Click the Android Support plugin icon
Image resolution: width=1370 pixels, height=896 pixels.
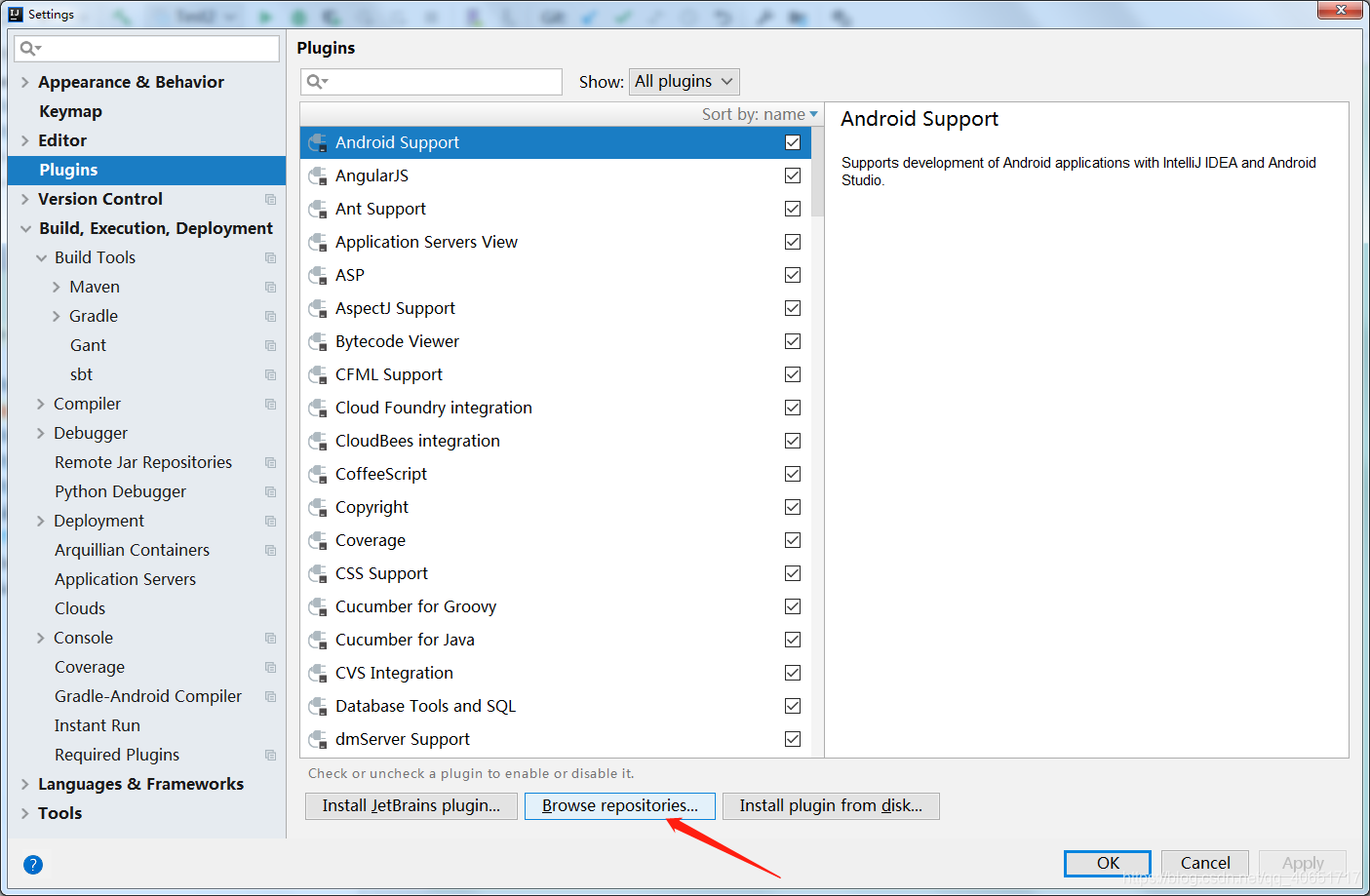(x=317, y=143)
